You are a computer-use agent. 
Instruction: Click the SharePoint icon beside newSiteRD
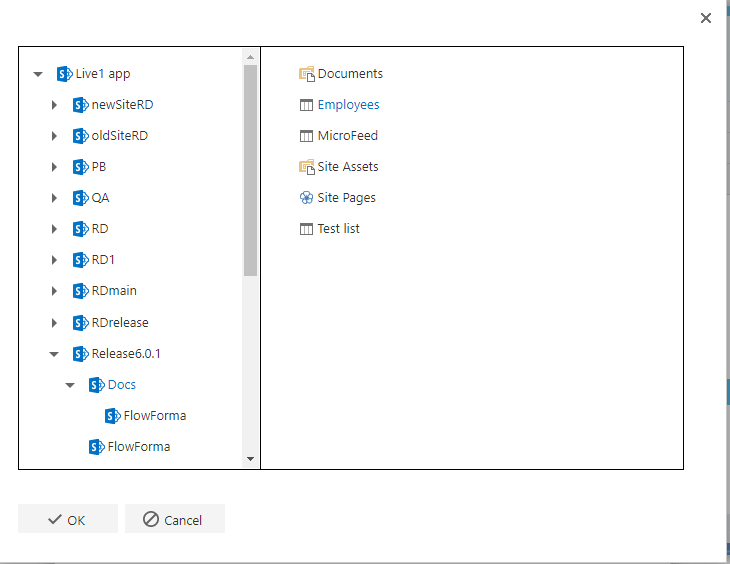(x=81, y=105)
